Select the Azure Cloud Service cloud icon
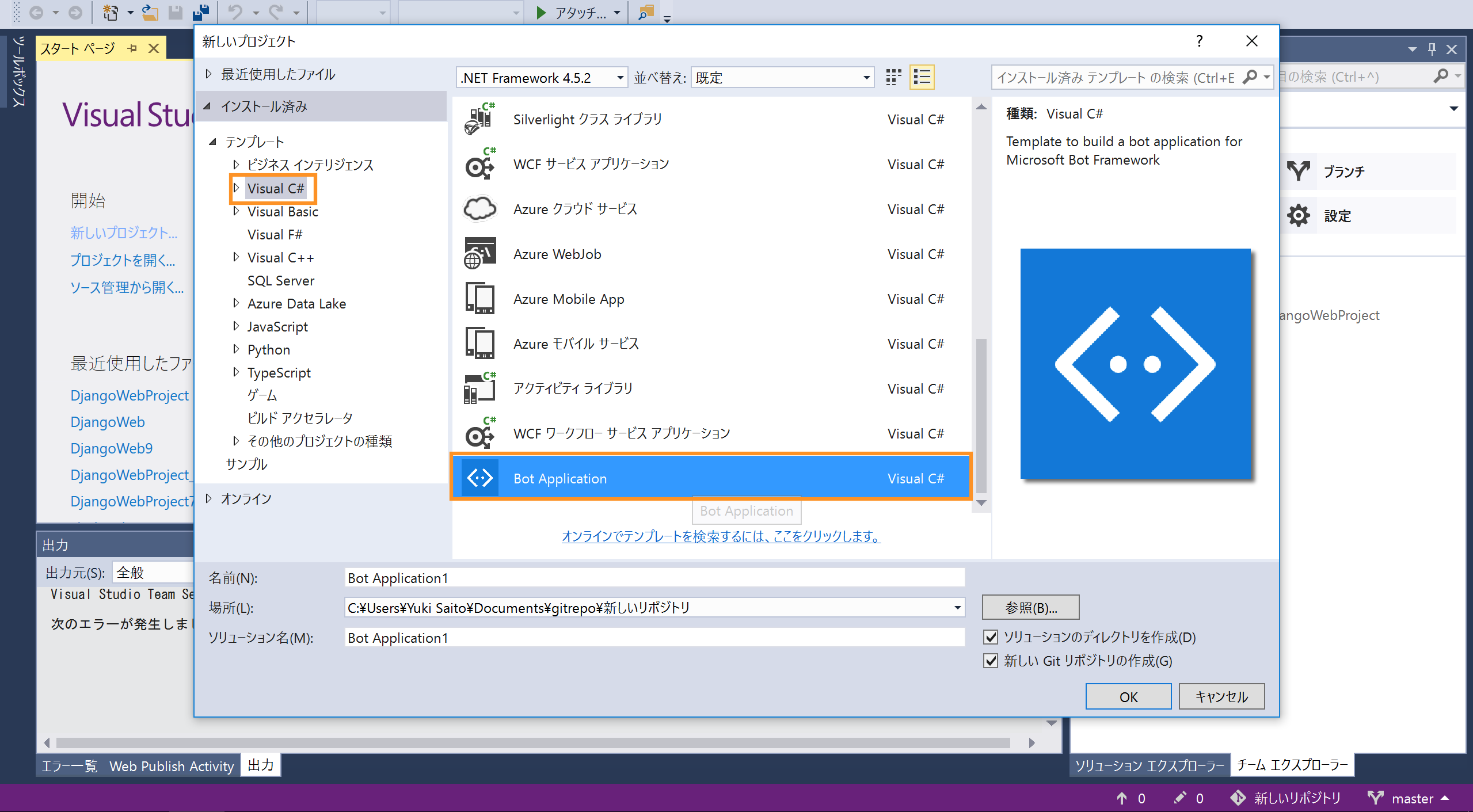Viewport: 1473px width, 812px height. coord(480,209)
